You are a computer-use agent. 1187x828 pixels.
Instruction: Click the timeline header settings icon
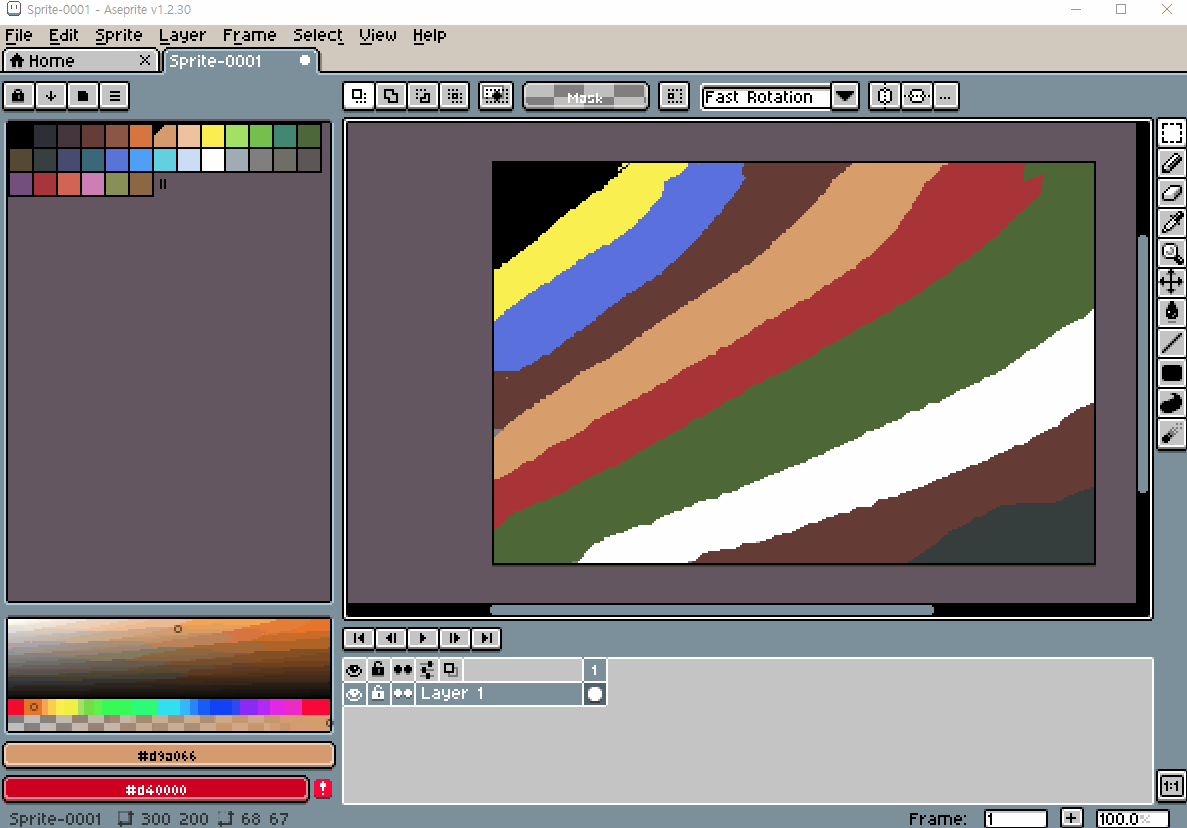pyautogui.click(x=426, y=670)
